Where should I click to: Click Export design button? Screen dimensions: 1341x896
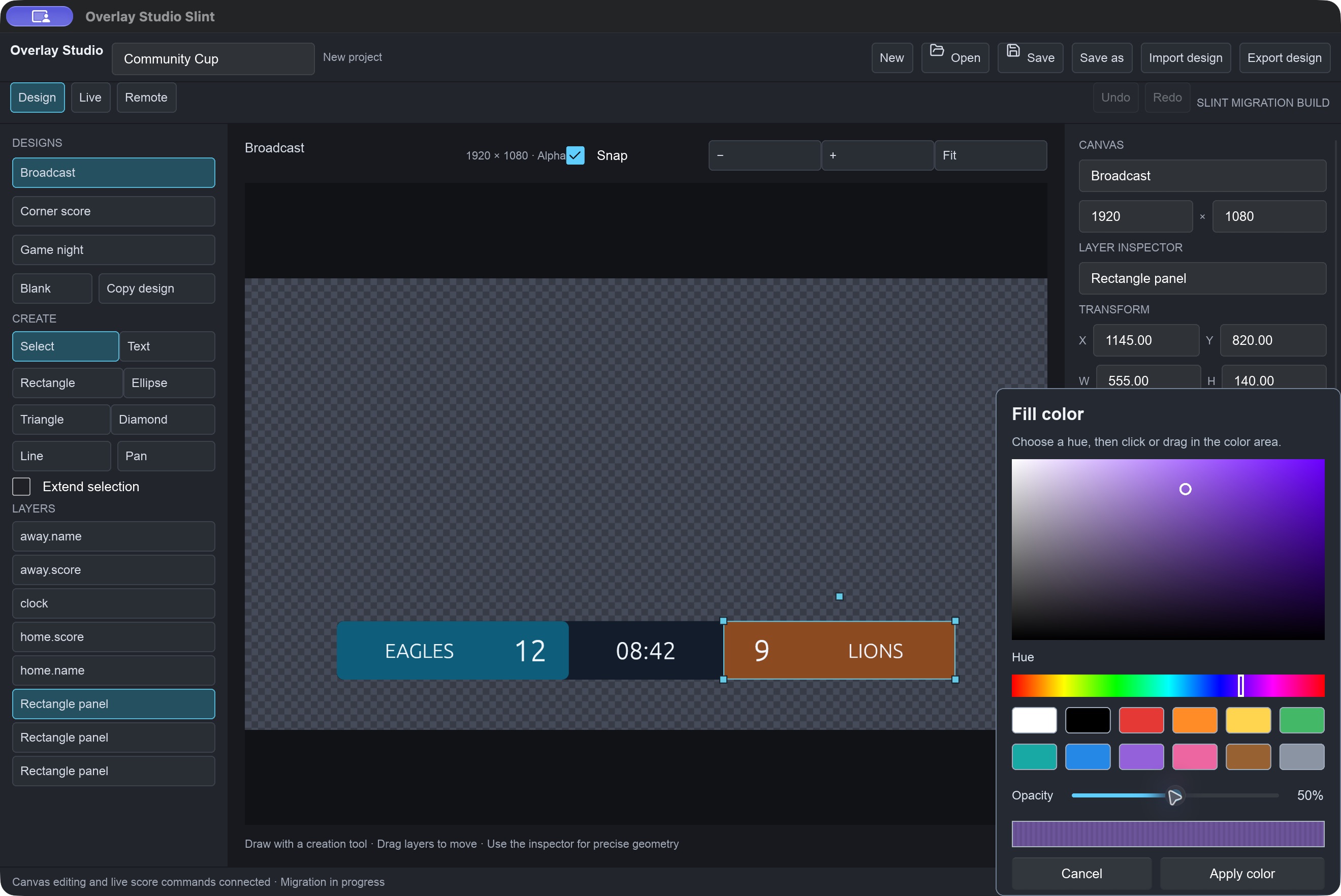click(1285, 58)
